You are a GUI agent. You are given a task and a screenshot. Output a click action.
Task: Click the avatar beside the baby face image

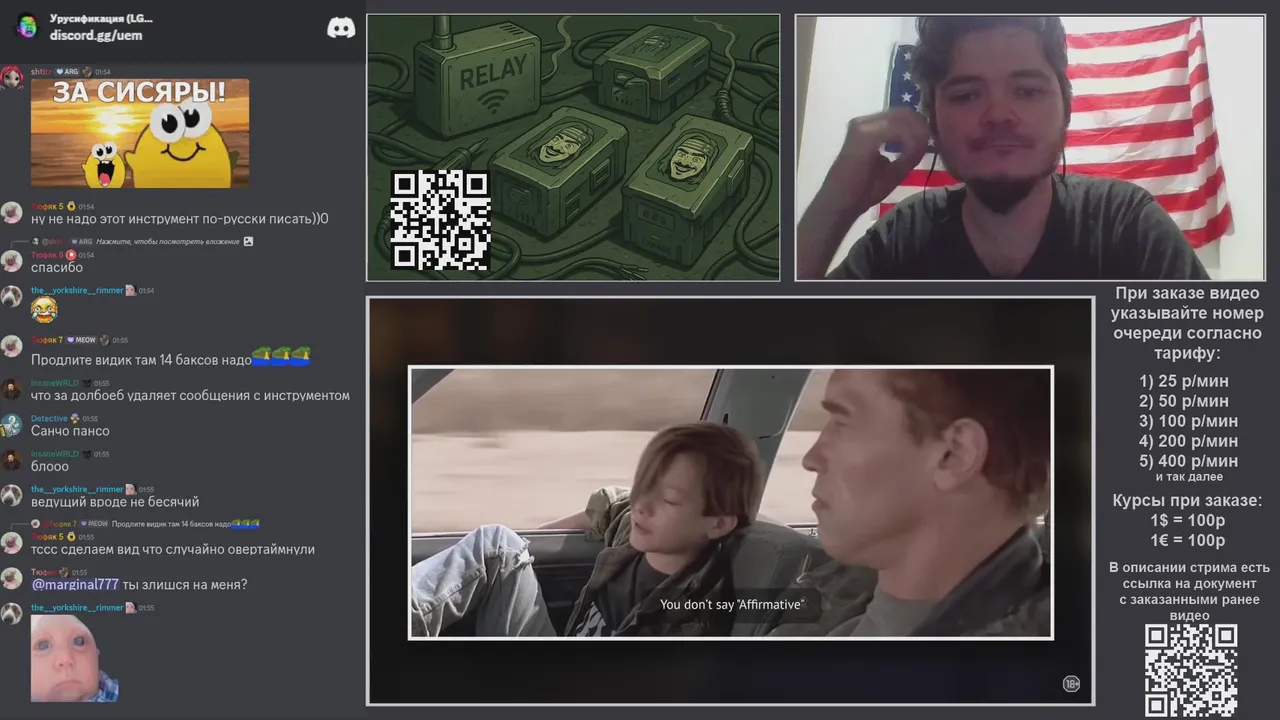[x=12, y=614]
